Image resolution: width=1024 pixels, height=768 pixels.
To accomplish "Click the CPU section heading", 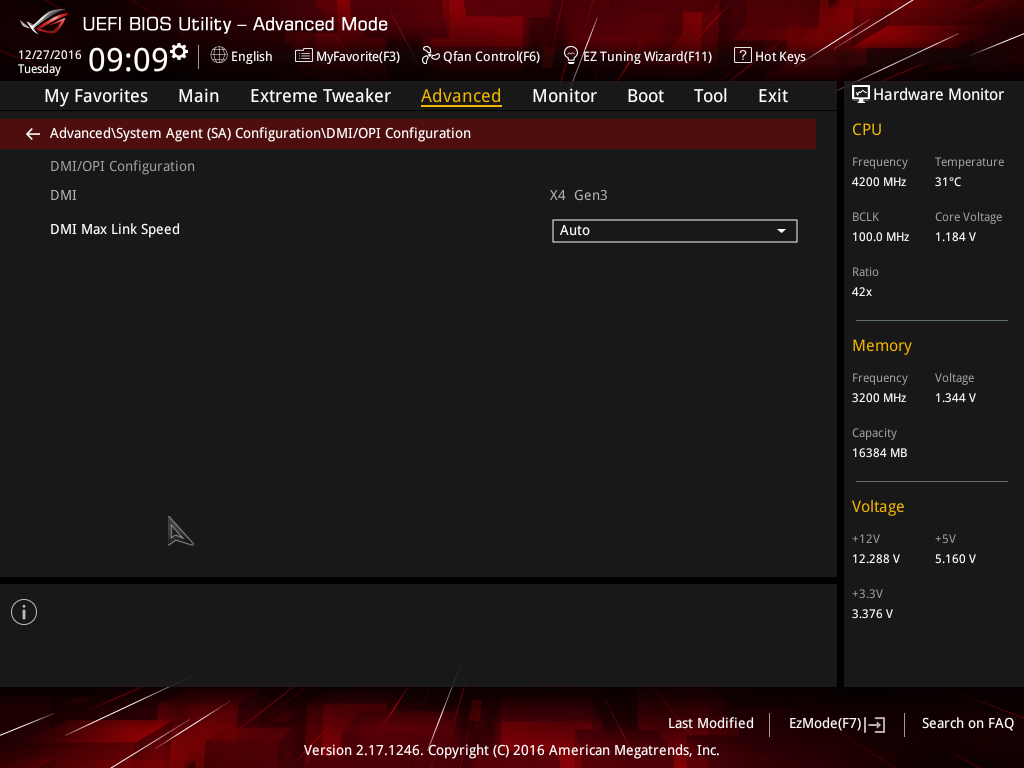I will 867,130.
